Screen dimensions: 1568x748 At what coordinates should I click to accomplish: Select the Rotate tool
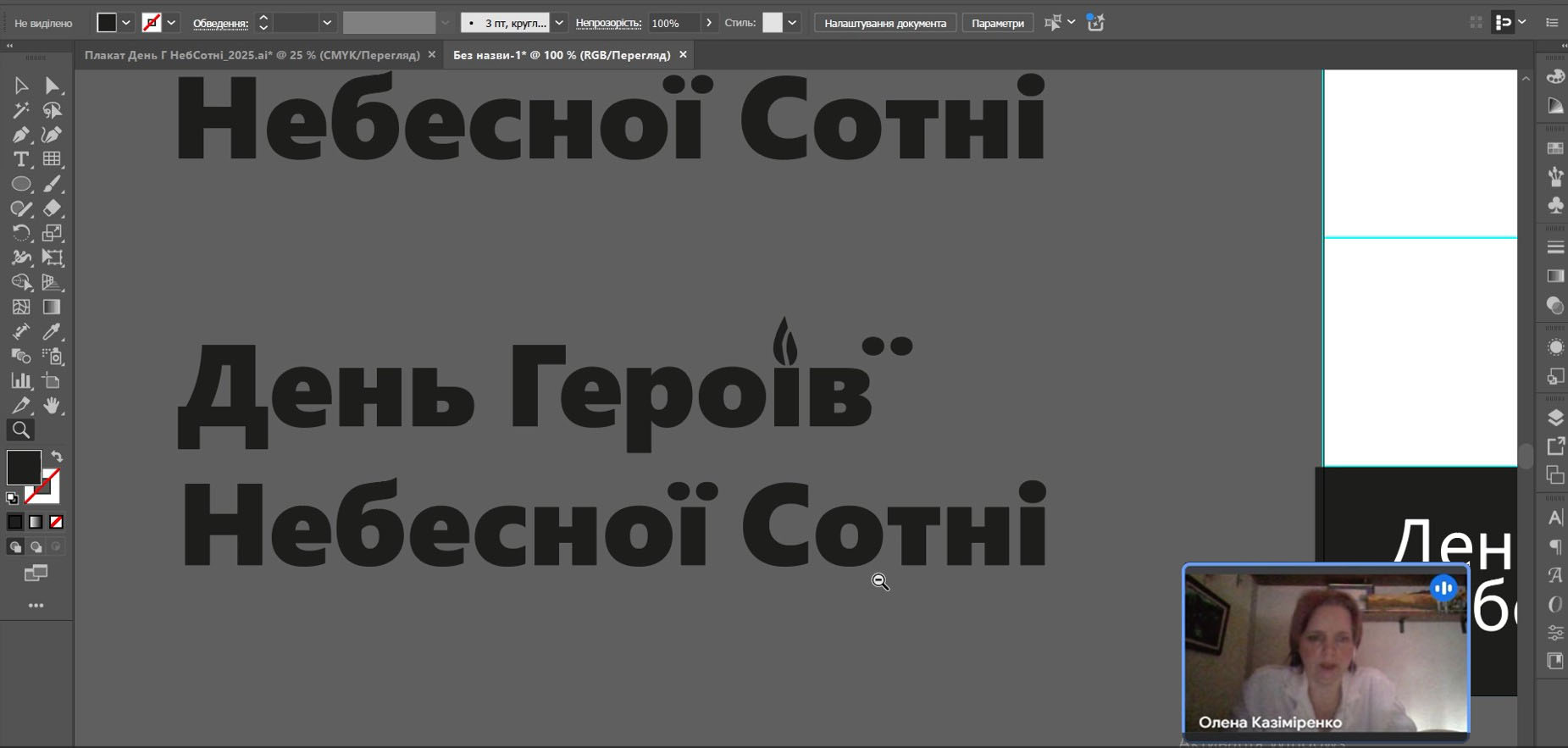pyautogui.click(x=21, y=233)
